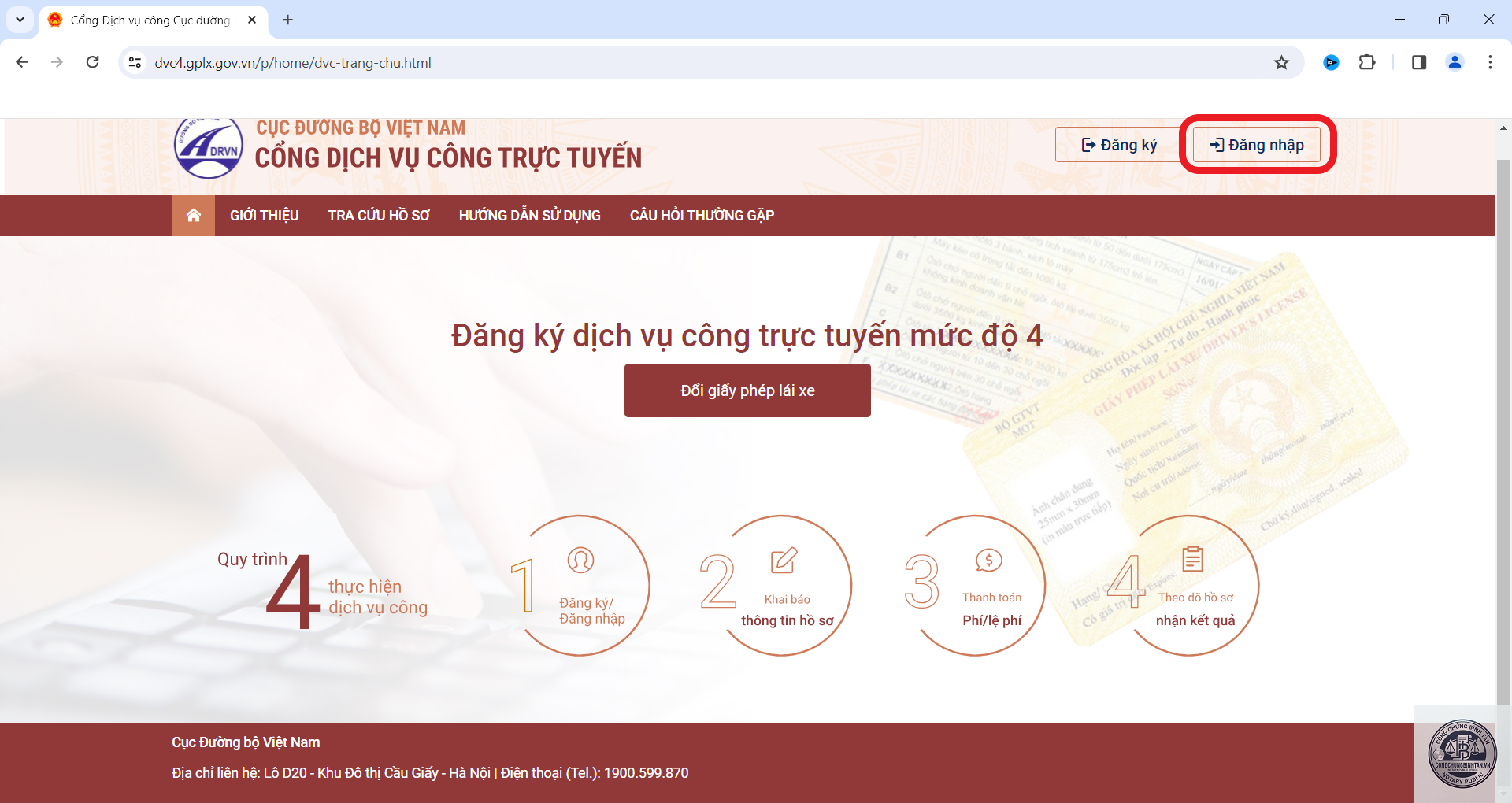Viewport: 1512px width, 803px height.
Task: Click the site information icon in address bar
Action: pos(135,62)
